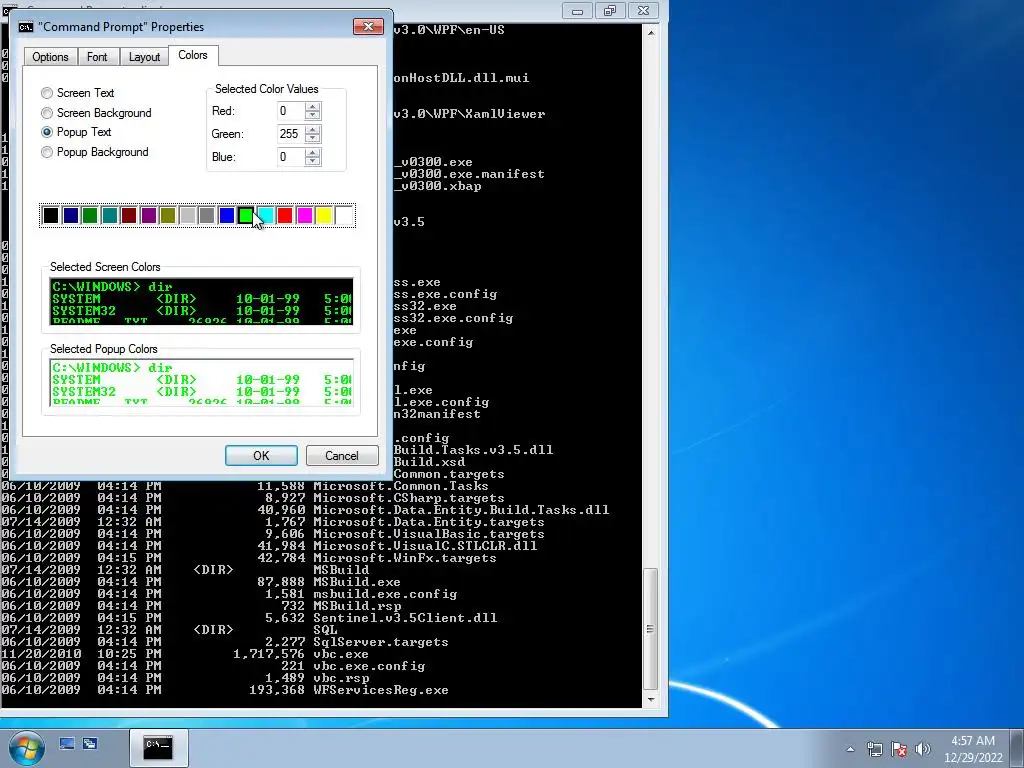1024x768 pixels.
Task: Minimize the Command Prompt window
Action: [x=577, y=10]
